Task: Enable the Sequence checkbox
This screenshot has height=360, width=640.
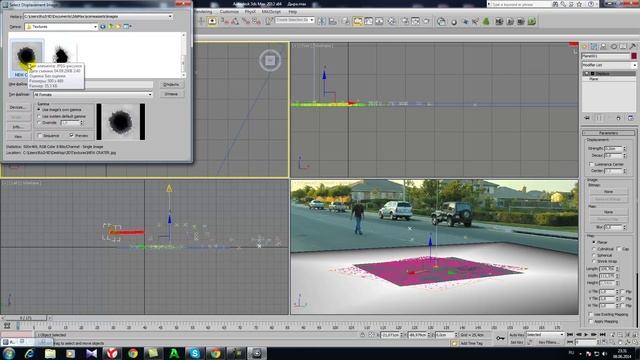Action: click(x=40, y=135)
